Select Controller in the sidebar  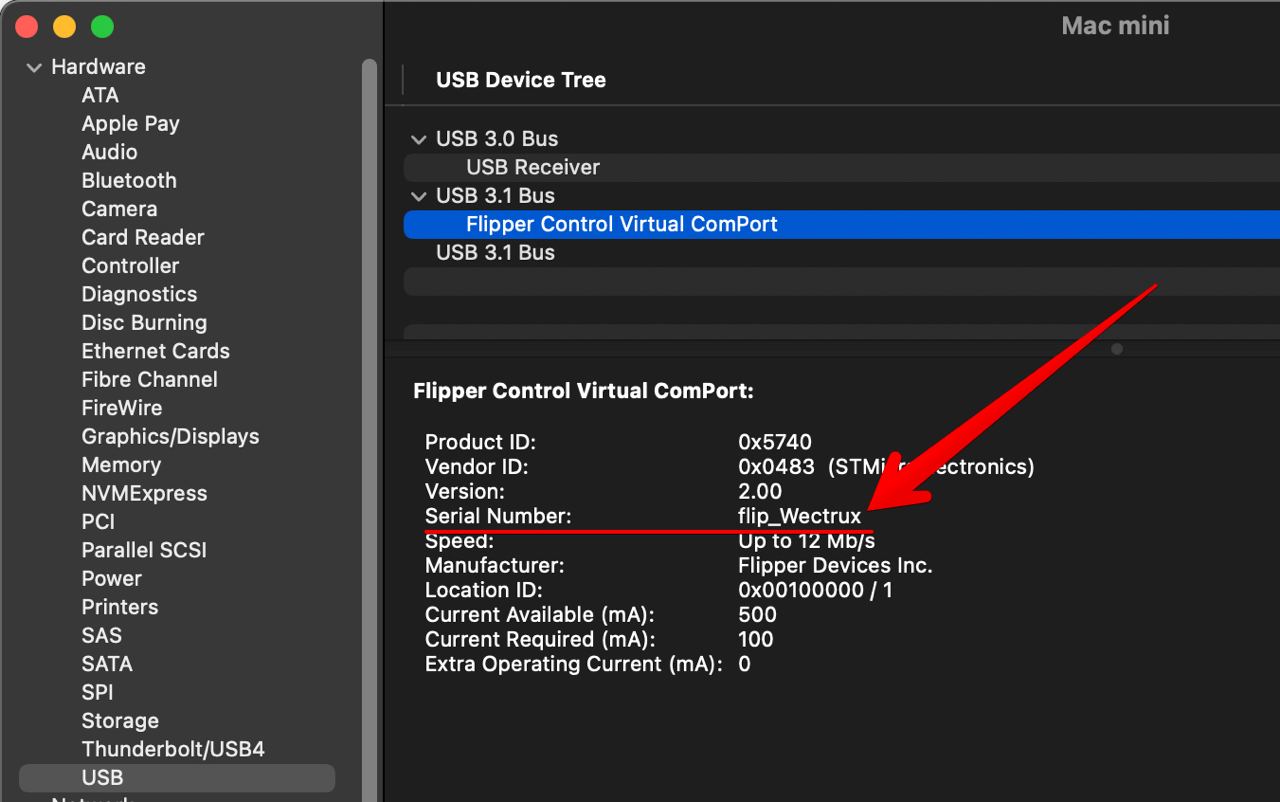click(130, 266)
